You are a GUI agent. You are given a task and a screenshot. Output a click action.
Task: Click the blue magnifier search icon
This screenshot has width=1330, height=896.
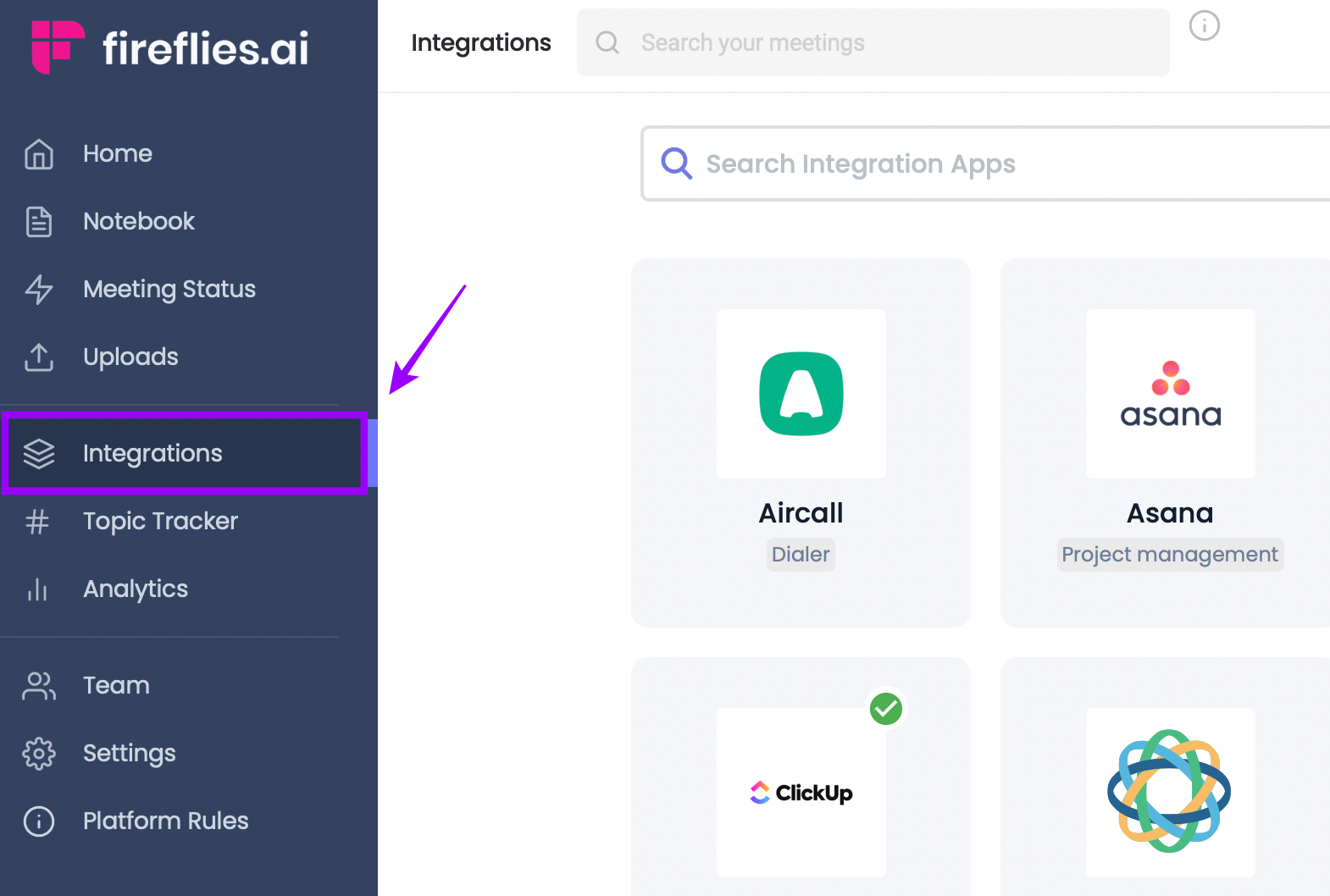click(x=676, y=163)
